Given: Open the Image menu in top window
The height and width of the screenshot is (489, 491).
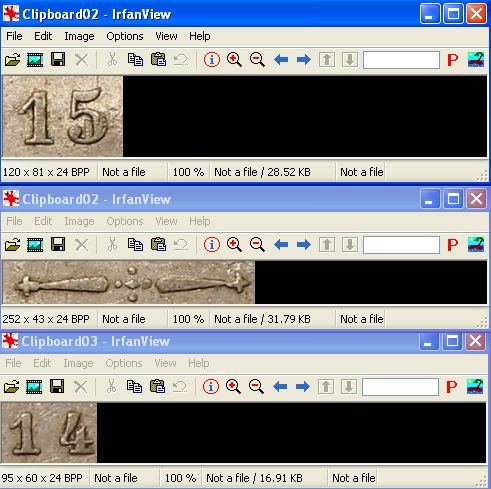Looking at the screenshot, I should pyautogui.click(x=79, y=36).
